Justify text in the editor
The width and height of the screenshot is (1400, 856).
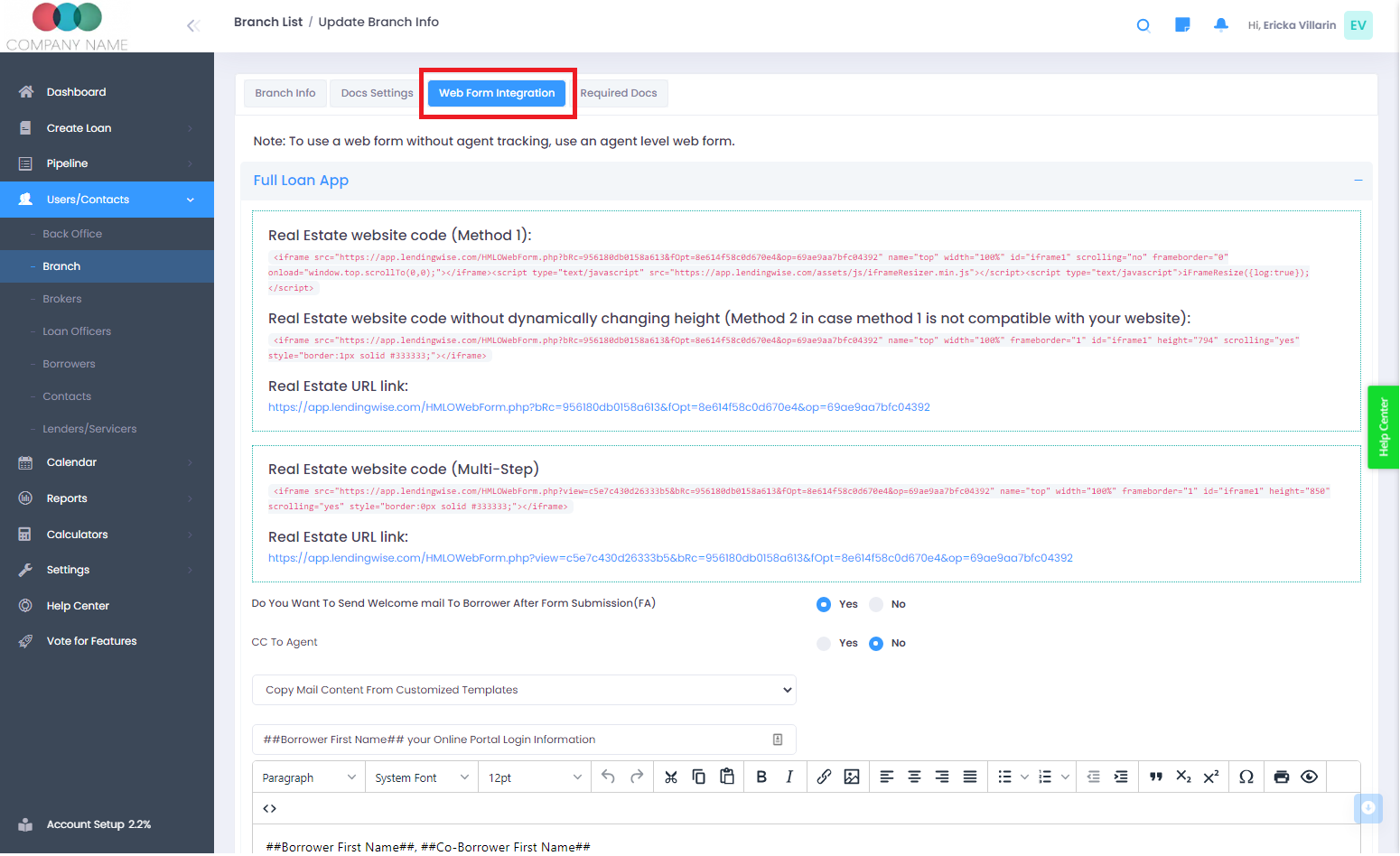(970, 777)
